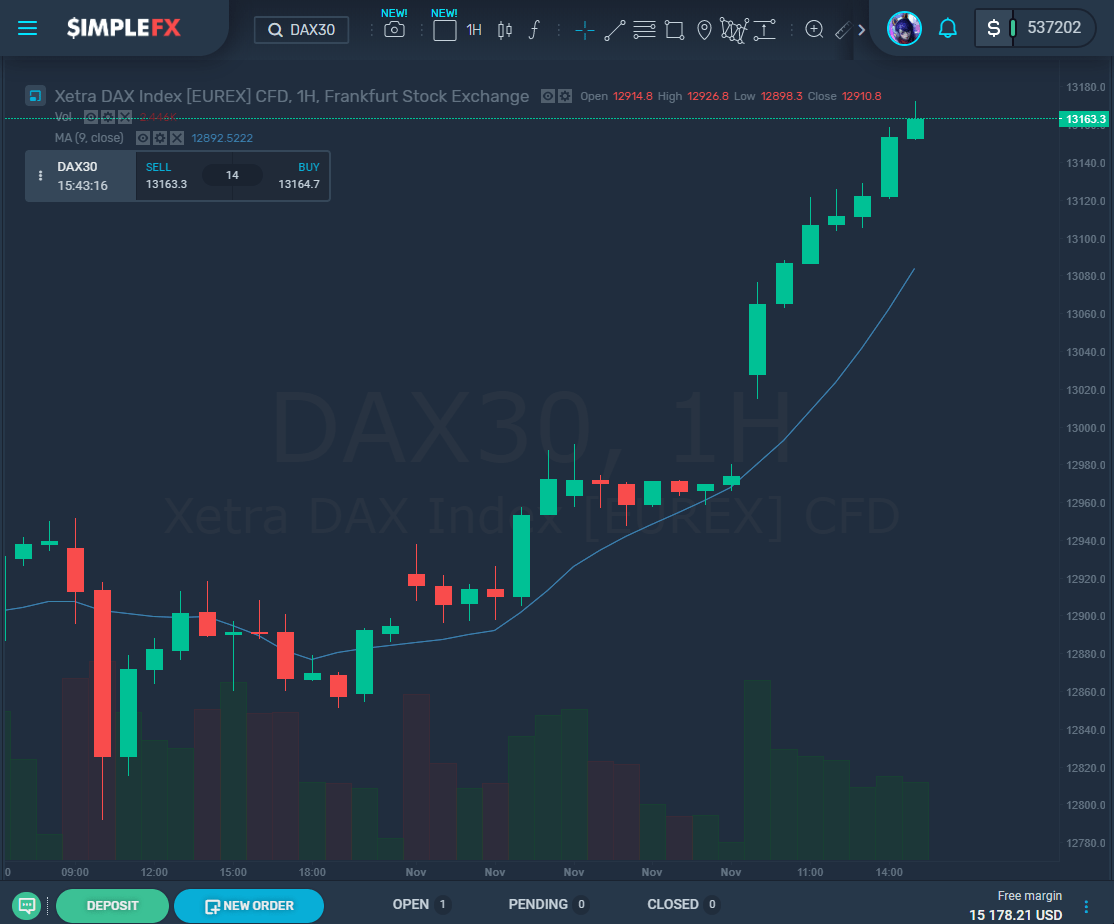Open the indicators function icon

coord(534,30)
